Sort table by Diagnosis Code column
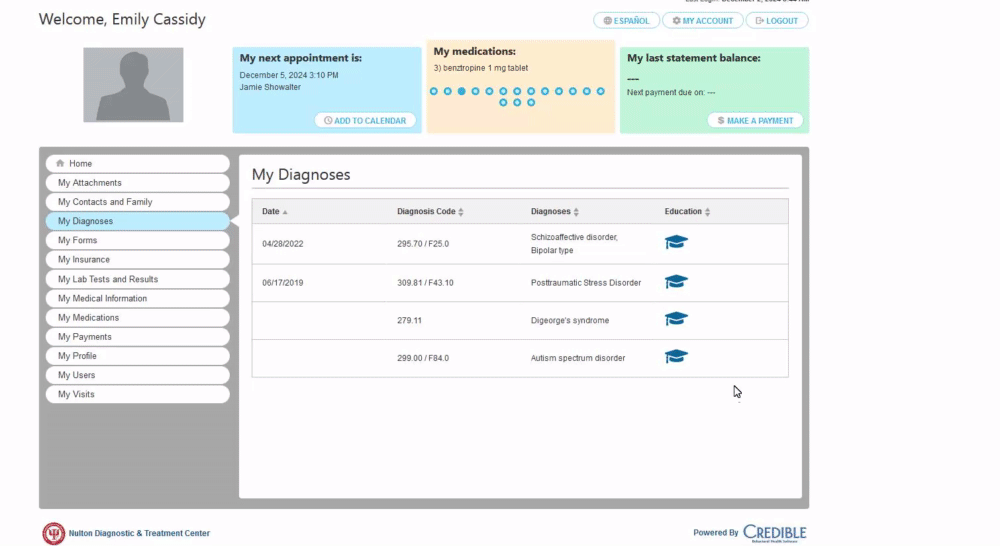This screenshot has width=1000, height=546. 430,211
